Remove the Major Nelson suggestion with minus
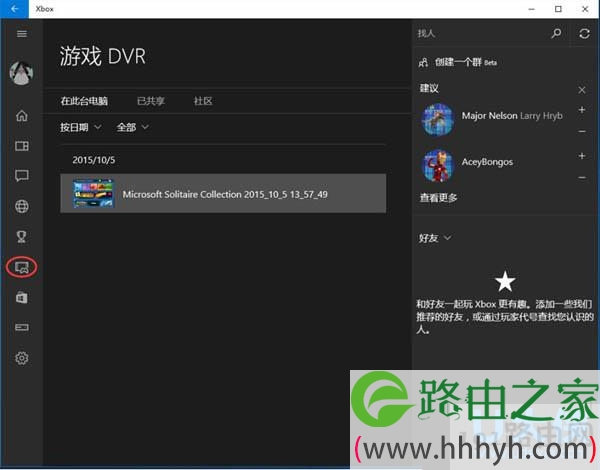The height and width of the screenshot is (470, 600). pos(582,131)
